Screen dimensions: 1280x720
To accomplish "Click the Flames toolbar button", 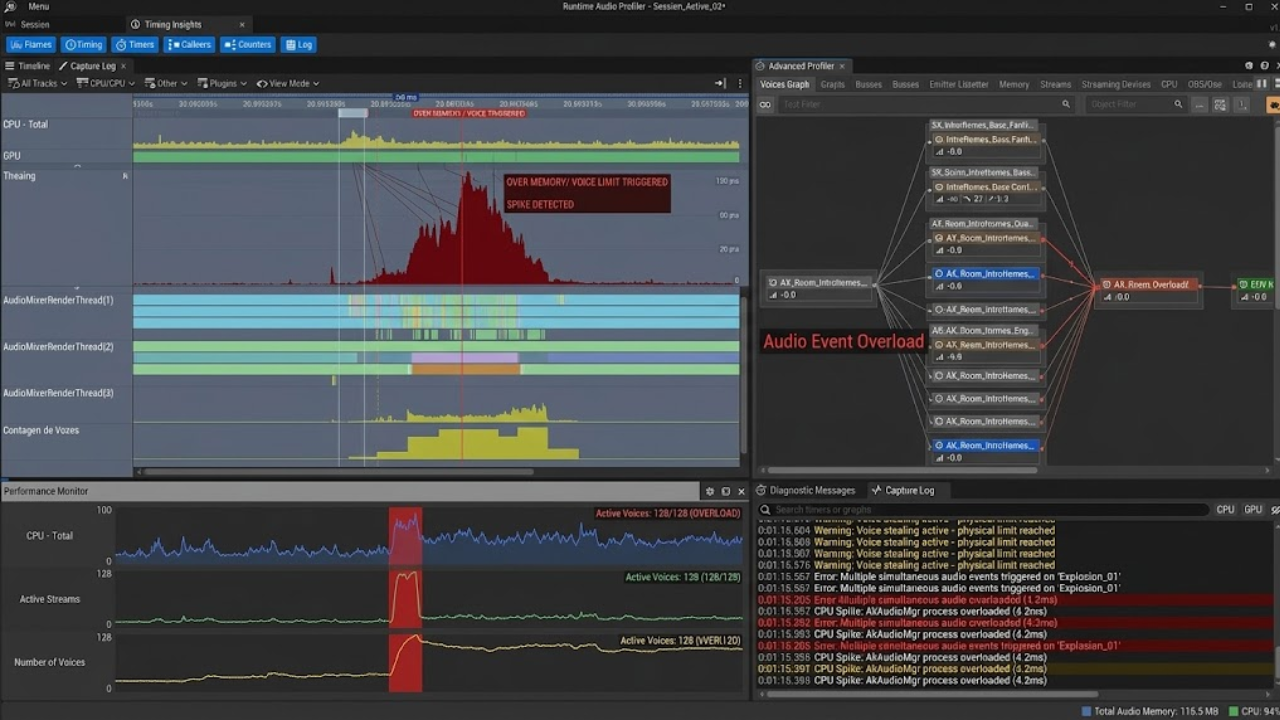I will coord(31,44).
